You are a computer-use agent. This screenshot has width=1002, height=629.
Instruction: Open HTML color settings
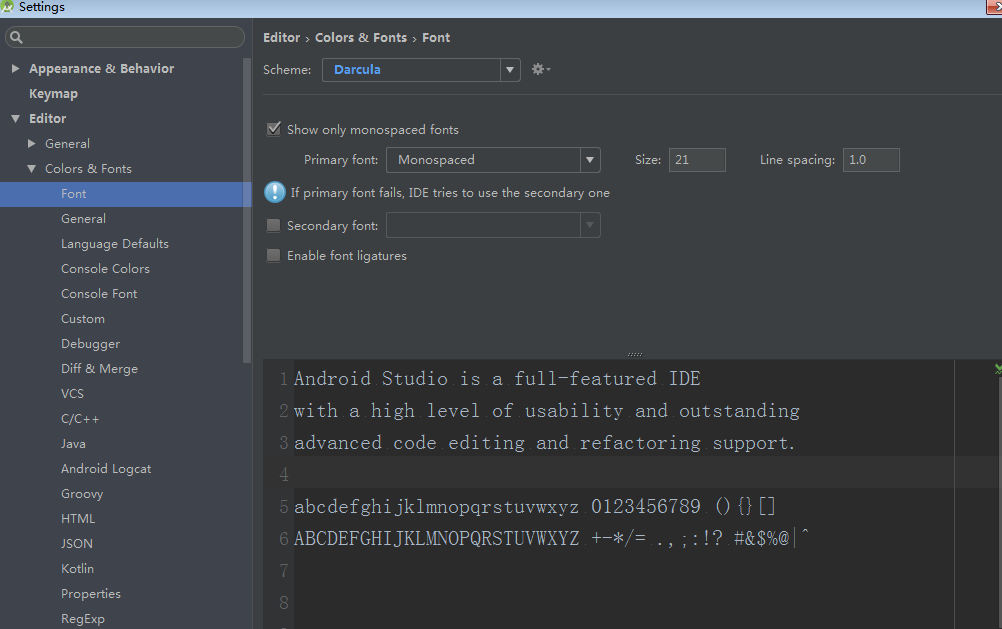(x=78, y=518)
